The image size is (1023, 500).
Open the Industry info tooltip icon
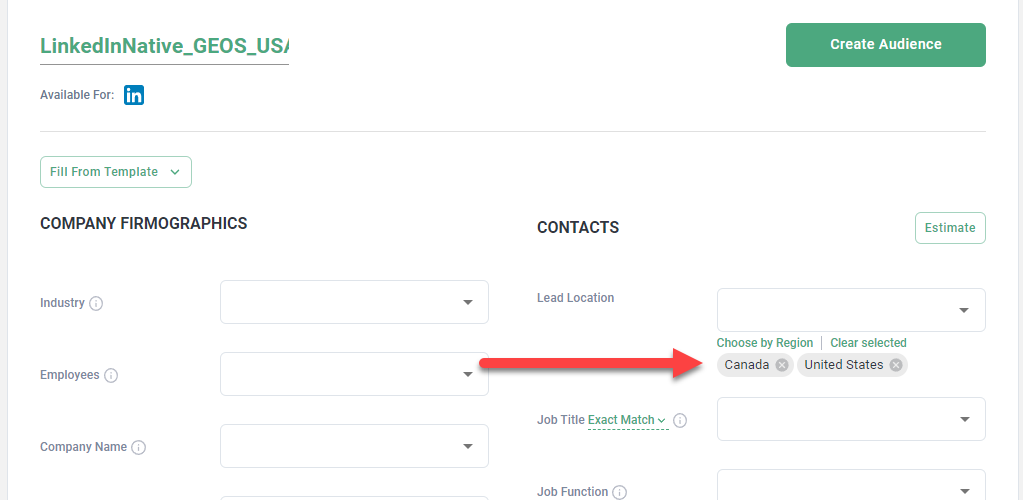point(96,304)
